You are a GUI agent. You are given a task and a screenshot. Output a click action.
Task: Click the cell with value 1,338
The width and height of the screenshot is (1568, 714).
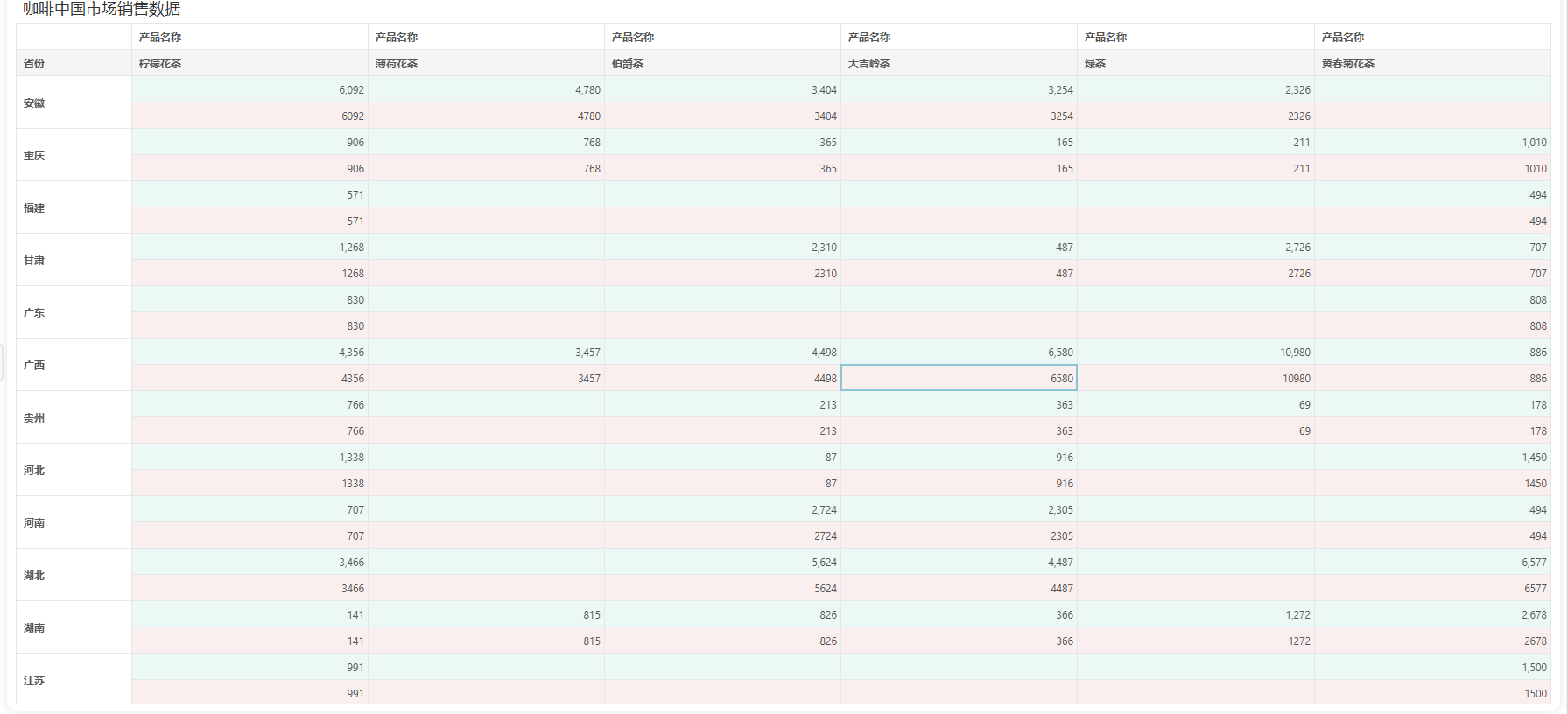pos(250,457)
